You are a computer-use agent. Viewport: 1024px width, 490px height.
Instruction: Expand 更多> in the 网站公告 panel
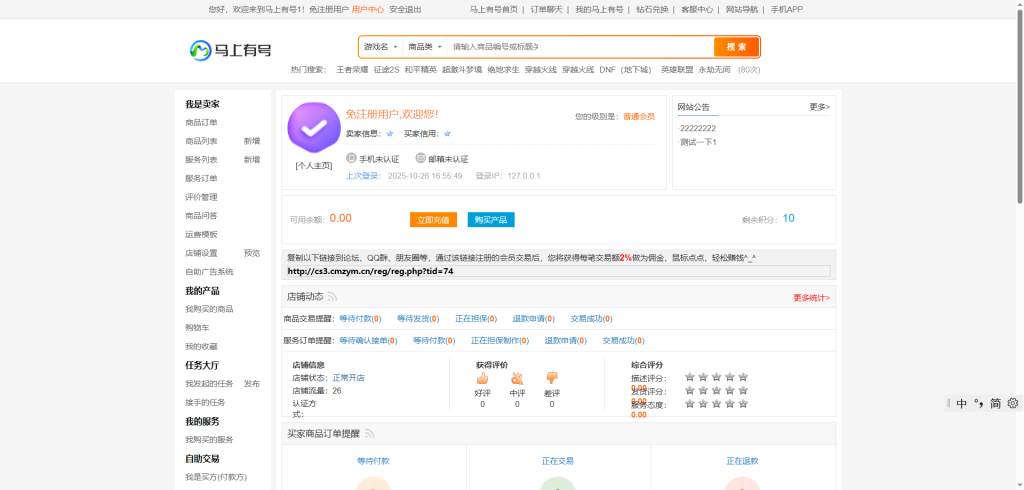point(819,106)
